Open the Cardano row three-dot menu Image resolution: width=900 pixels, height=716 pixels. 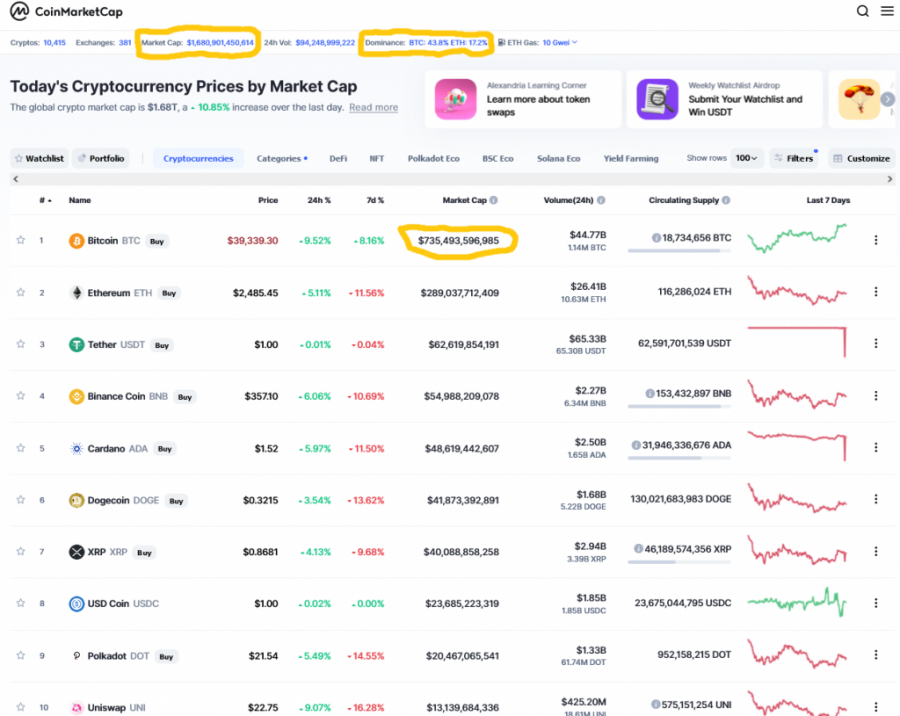[876, 447]
